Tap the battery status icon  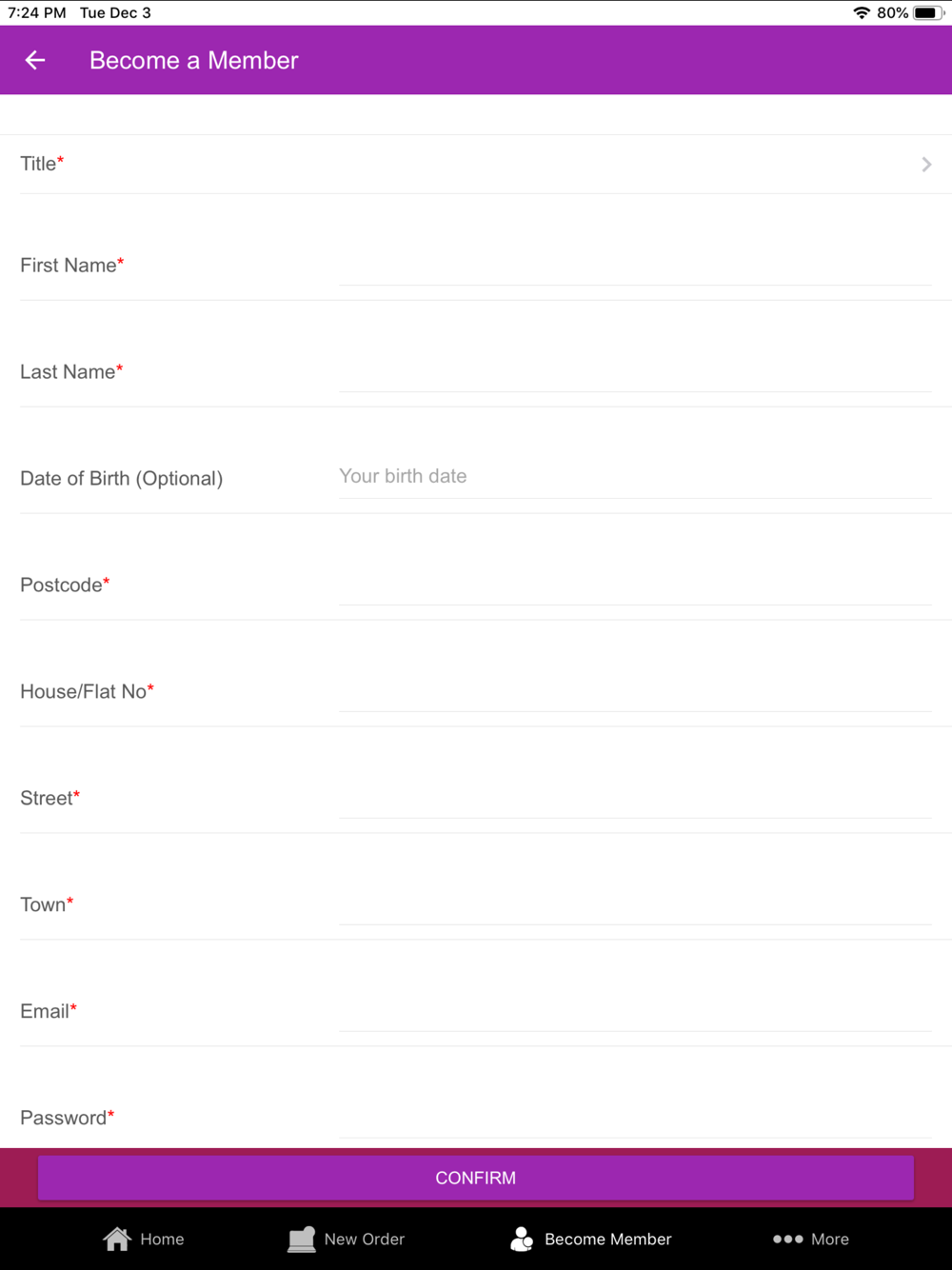[x=928, y=12]
